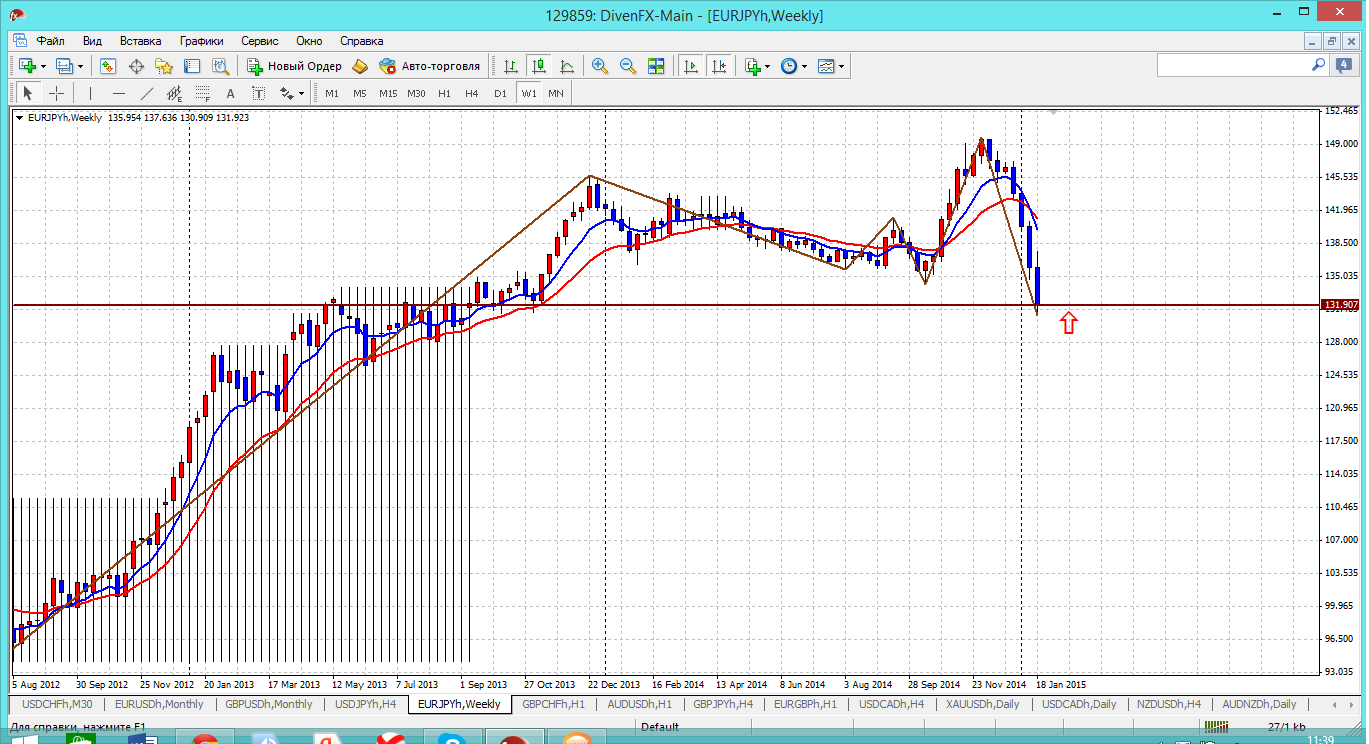Toggle the Chart Shift button
This screenshot has width=1369, height=744.
(718, 66)
